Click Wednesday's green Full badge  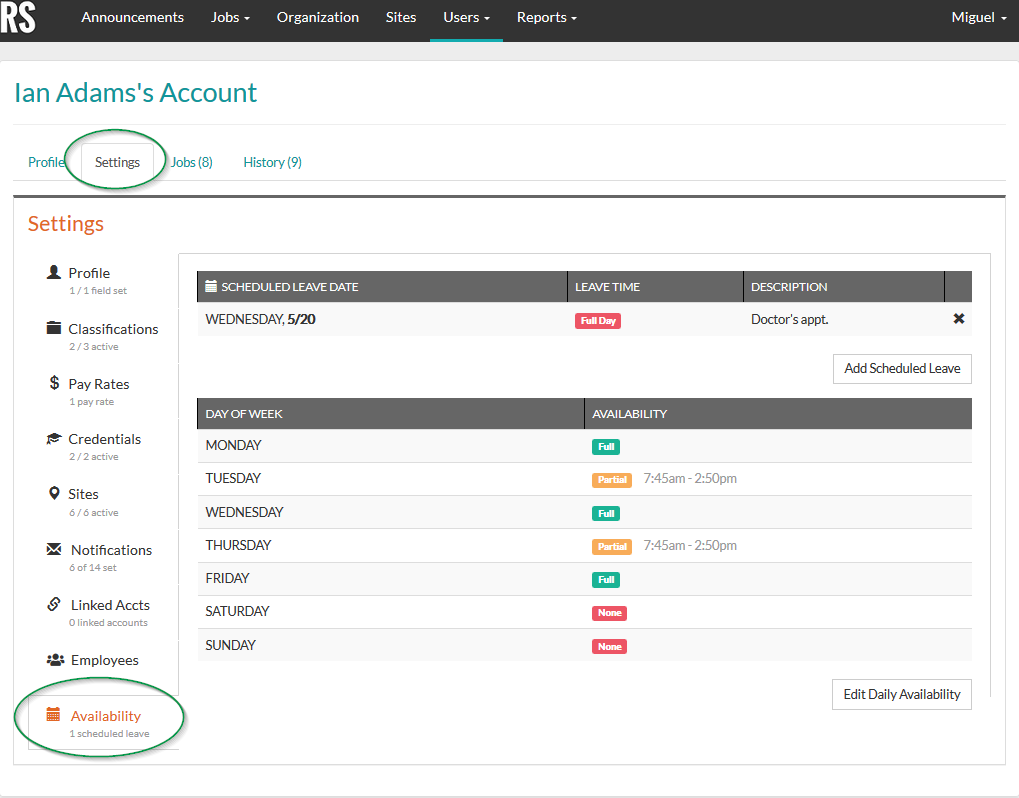pyautogui.click(x=606, y=513)
